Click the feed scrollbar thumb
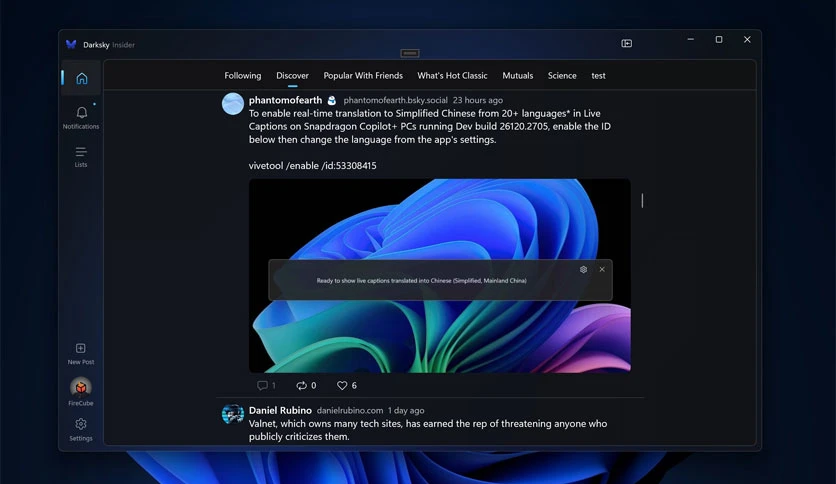Viewport: 836px width, 484px height. click(x=642, y=200)
